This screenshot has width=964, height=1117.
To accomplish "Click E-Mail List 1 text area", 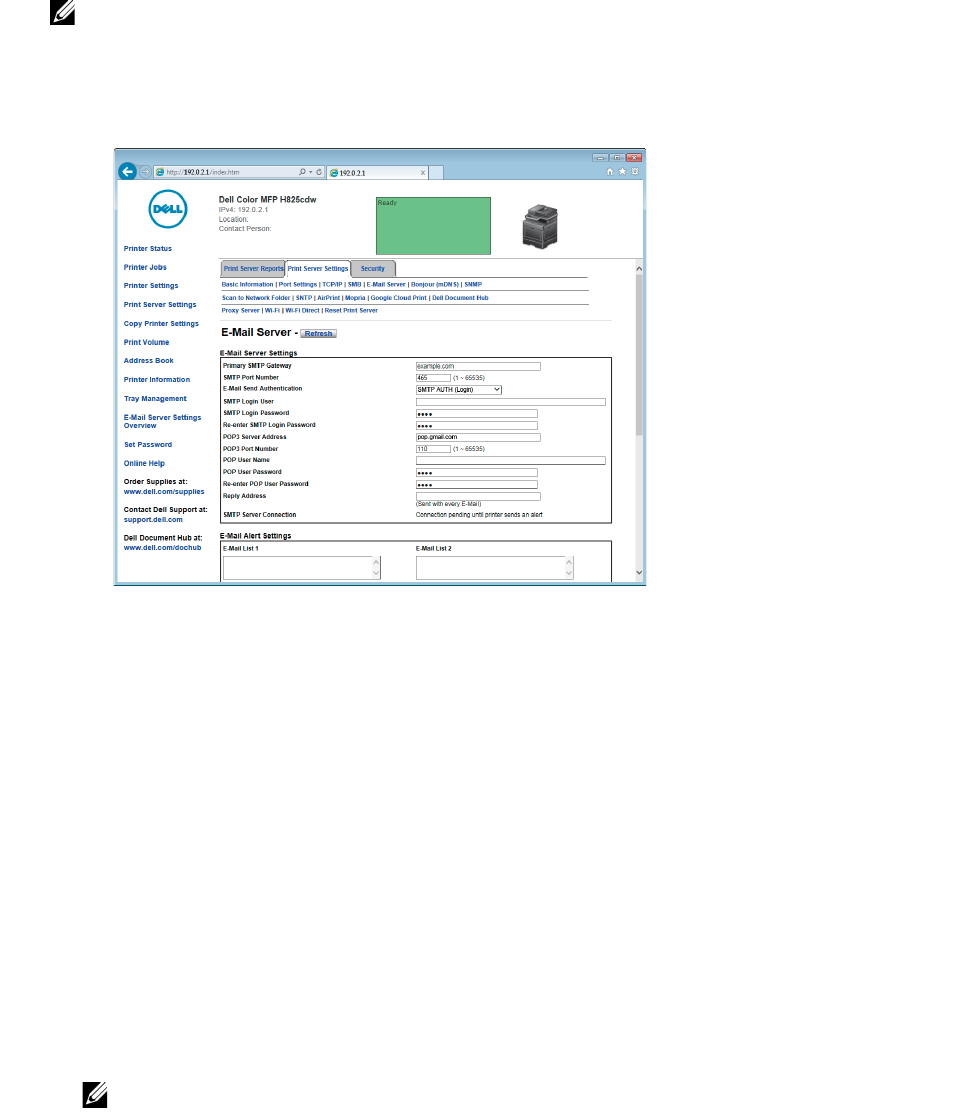I will tap(302, 568).
